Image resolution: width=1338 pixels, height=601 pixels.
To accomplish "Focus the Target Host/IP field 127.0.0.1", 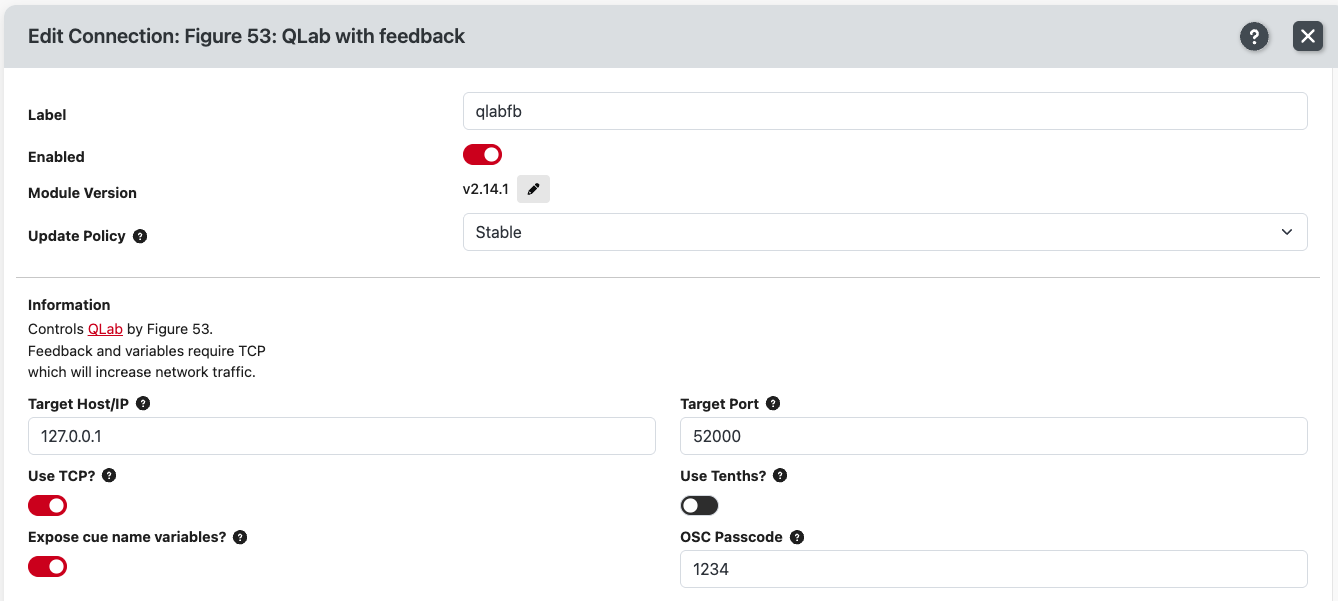I will (x=342, y=436).
